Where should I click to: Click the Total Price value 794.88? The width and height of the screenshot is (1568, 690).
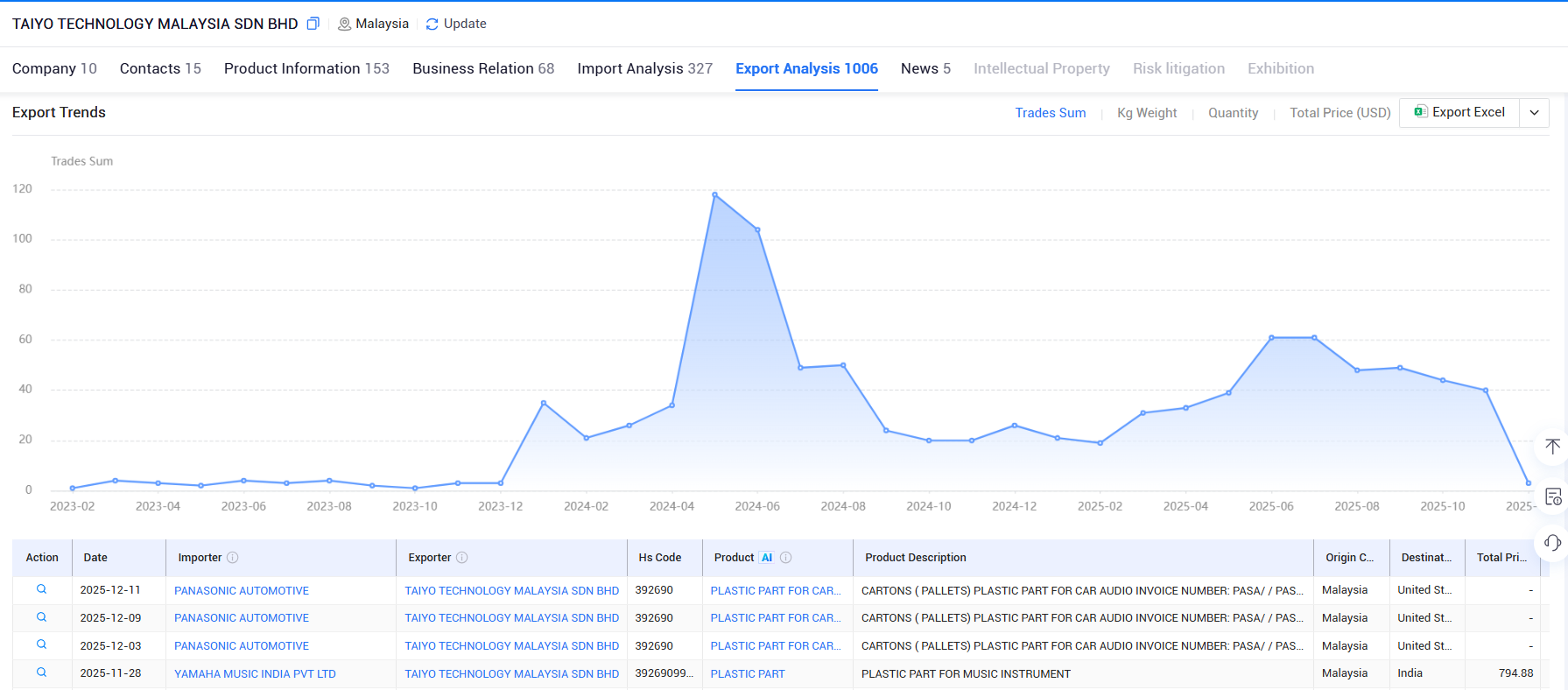tap(1515, 673)
